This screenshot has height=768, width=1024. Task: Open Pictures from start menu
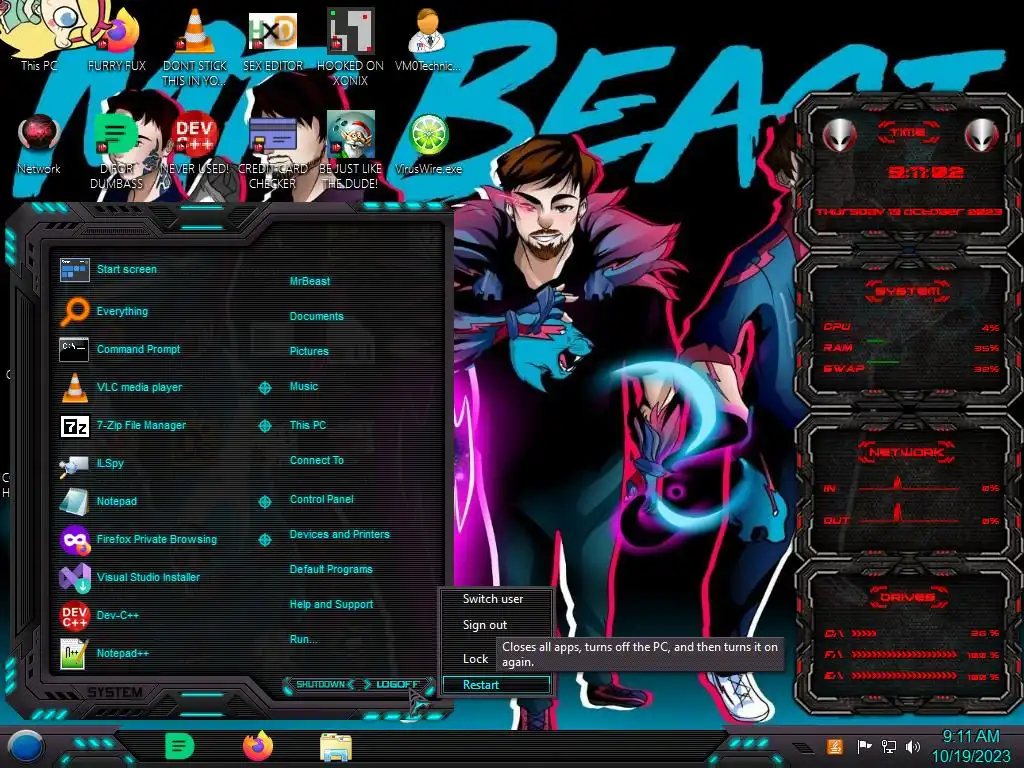pos(309,351)
